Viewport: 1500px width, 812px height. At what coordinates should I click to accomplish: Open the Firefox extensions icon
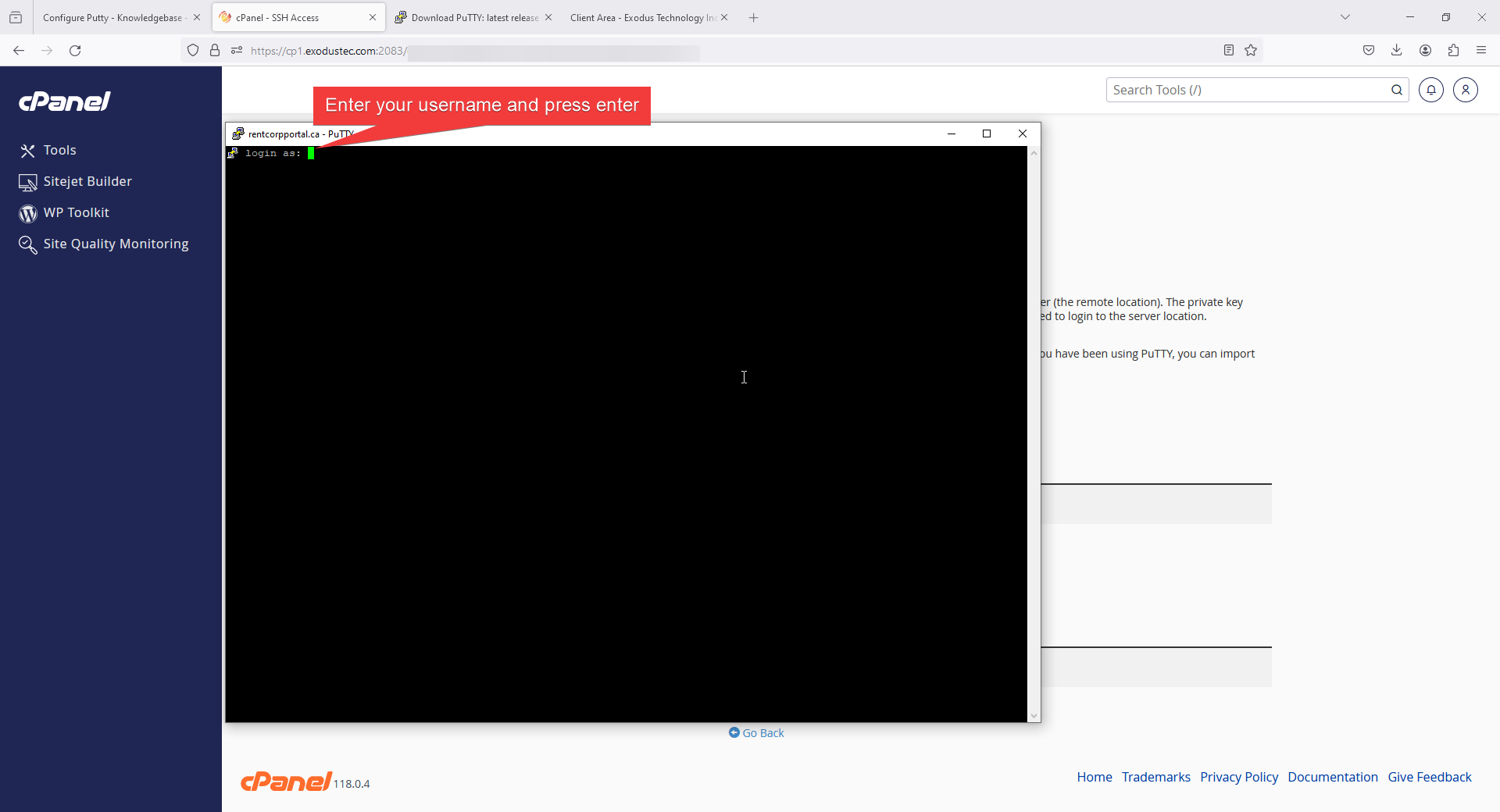[x=1453, y=51]
